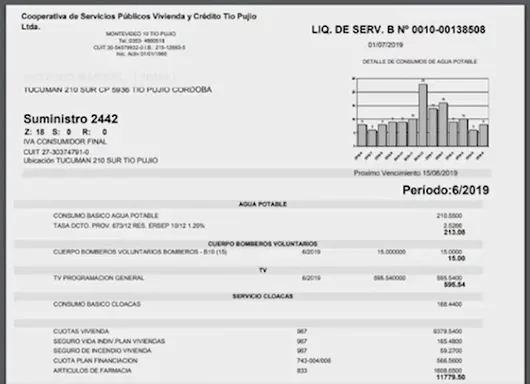Screen dimensions: 530x384
Task: Select the 'Período:6/2019' label
Action: click(445, 190)
